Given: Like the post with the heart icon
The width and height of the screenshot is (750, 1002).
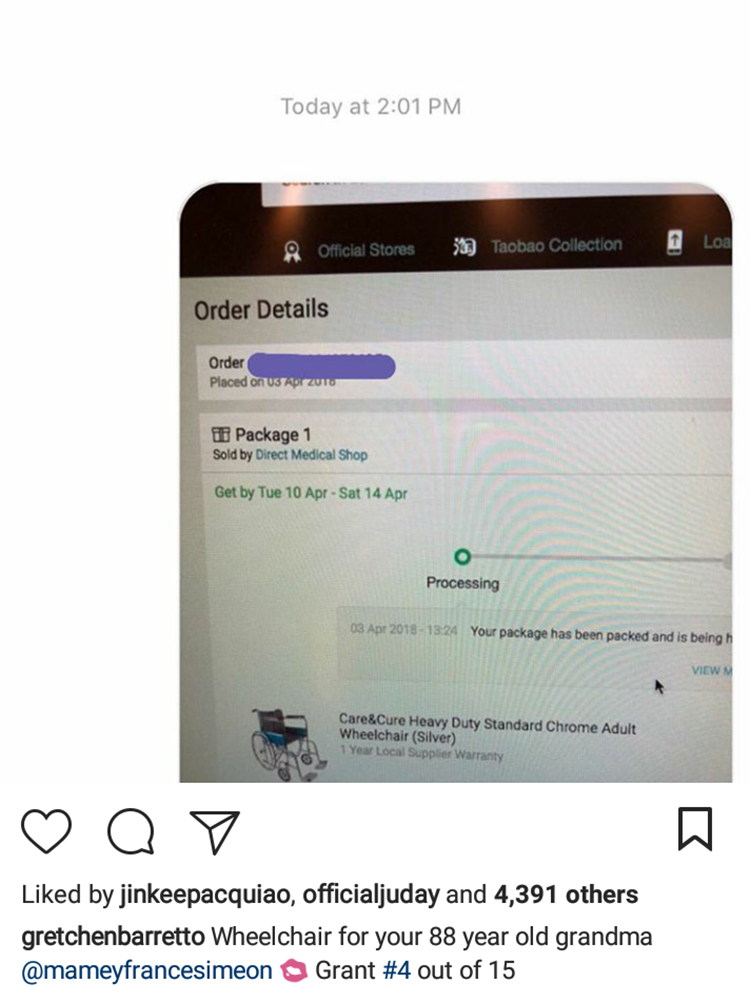Looking at the screenshot, I should [x=46, y=830].
